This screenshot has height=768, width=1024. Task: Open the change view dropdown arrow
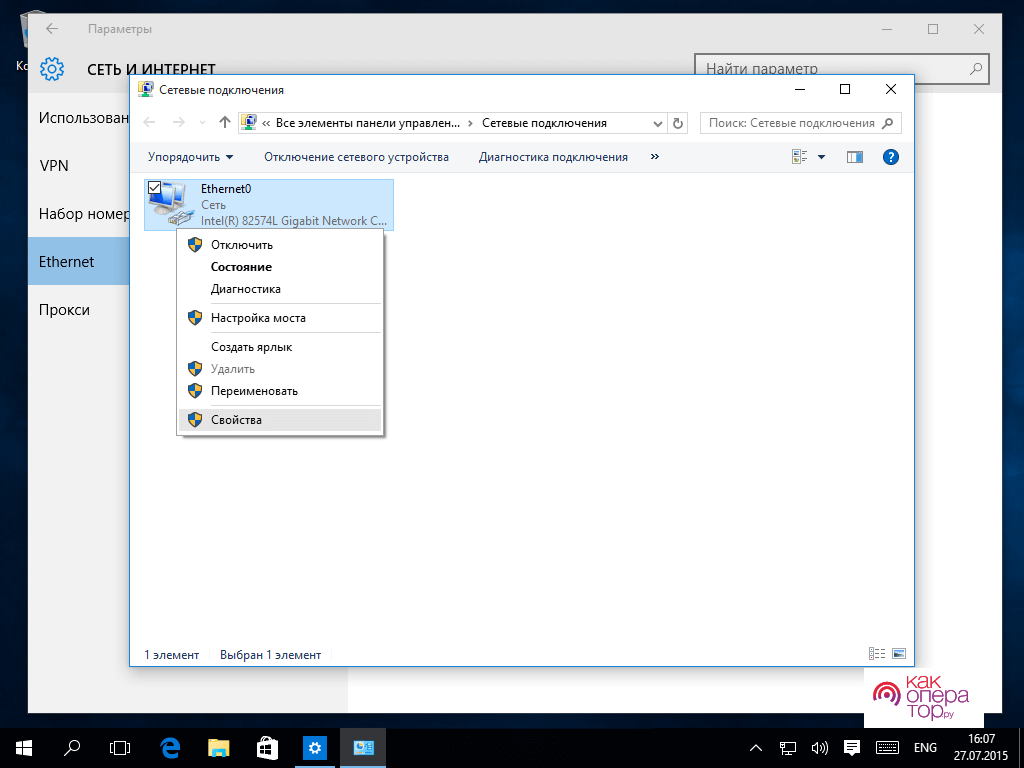tap(822, 157)
